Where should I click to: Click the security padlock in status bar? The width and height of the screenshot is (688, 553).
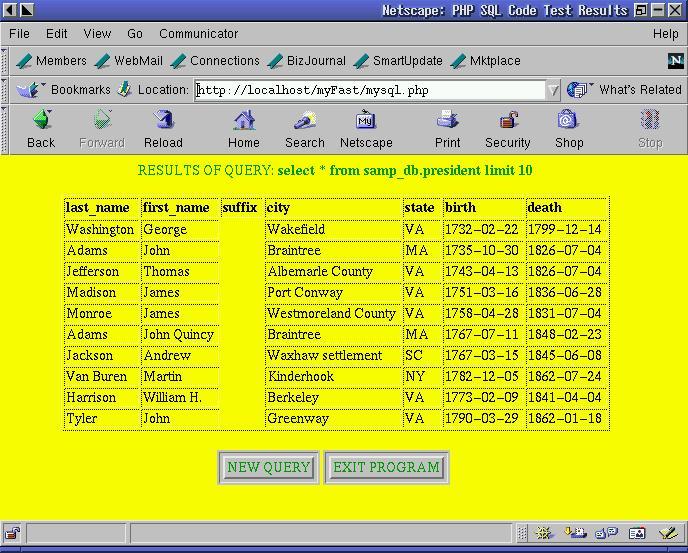tap(12, 533)
